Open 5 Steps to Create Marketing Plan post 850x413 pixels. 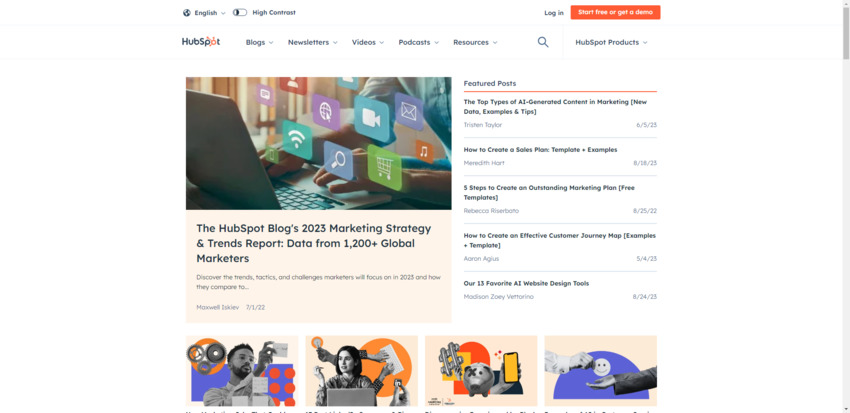(549, 192)
